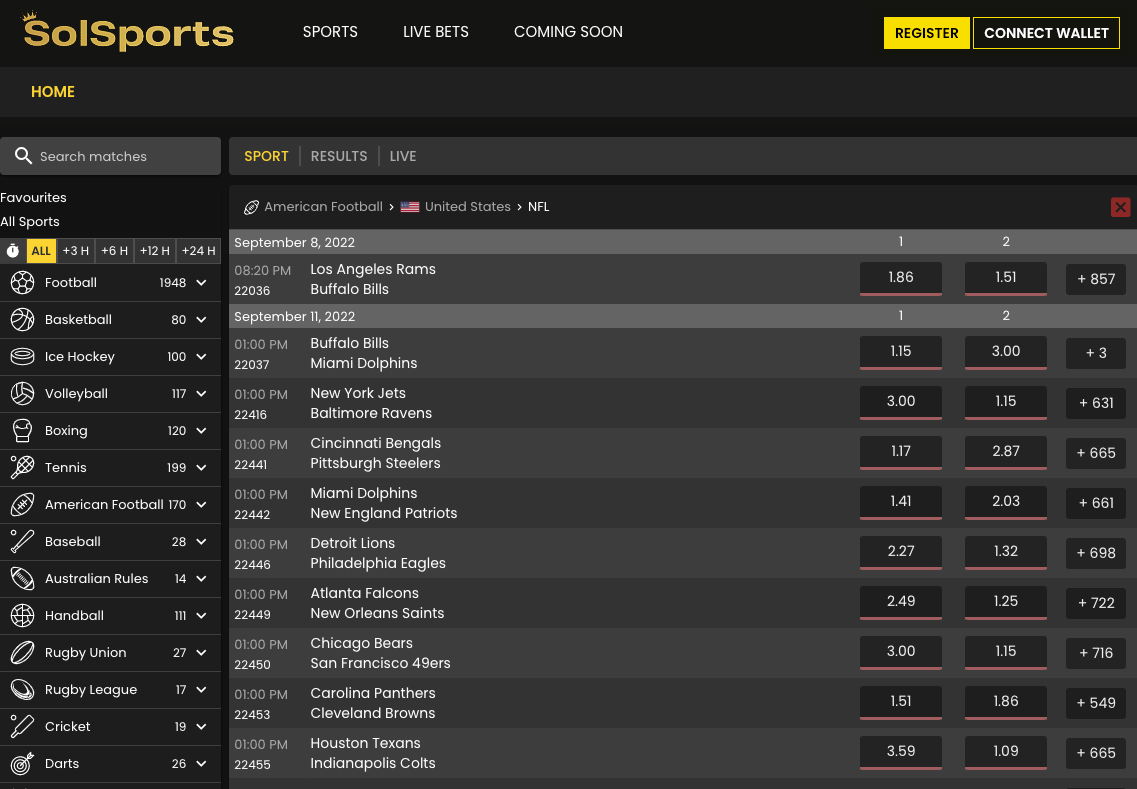Click American Football in breadcrumb
Viewport: 1137px width, 789px height.
323,207
